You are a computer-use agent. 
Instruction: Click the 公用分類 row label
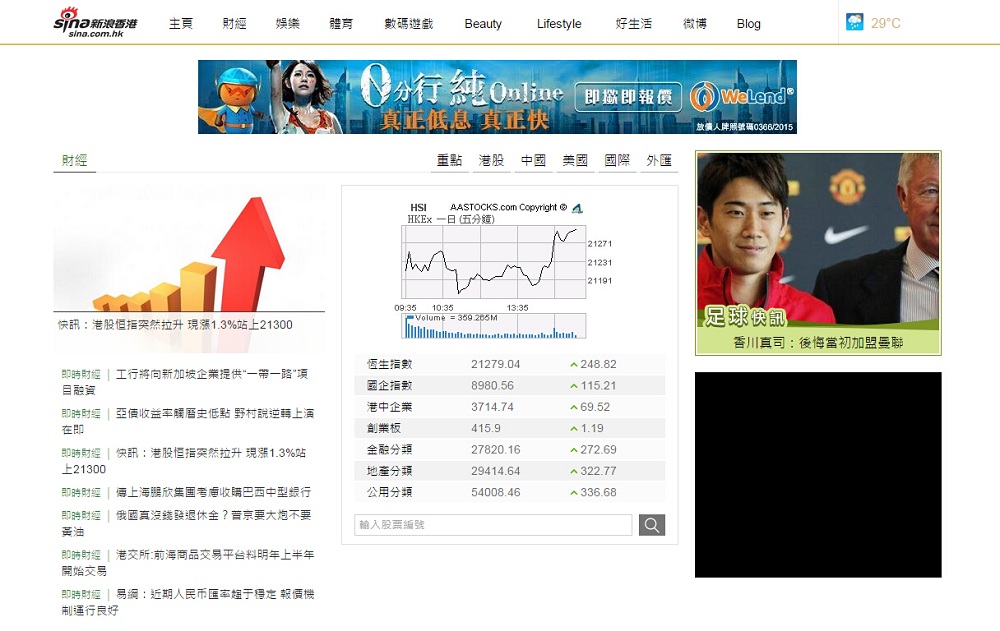pyautogui.click(x=390, y=493)
